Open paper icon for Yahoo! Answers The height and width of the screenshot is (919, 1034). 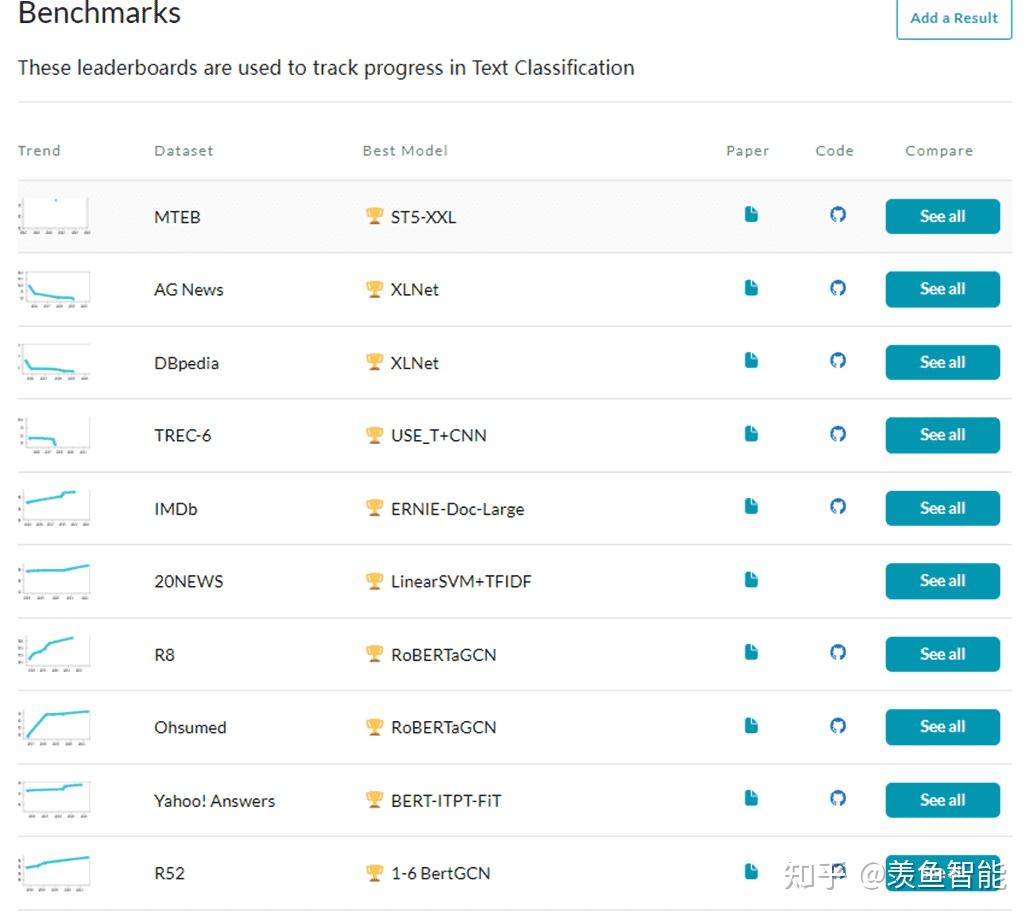coord(751,798)
